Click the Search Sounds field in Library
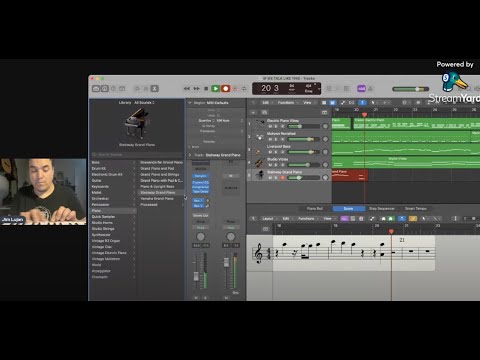The image size is (480, 360). click(137, 155)
